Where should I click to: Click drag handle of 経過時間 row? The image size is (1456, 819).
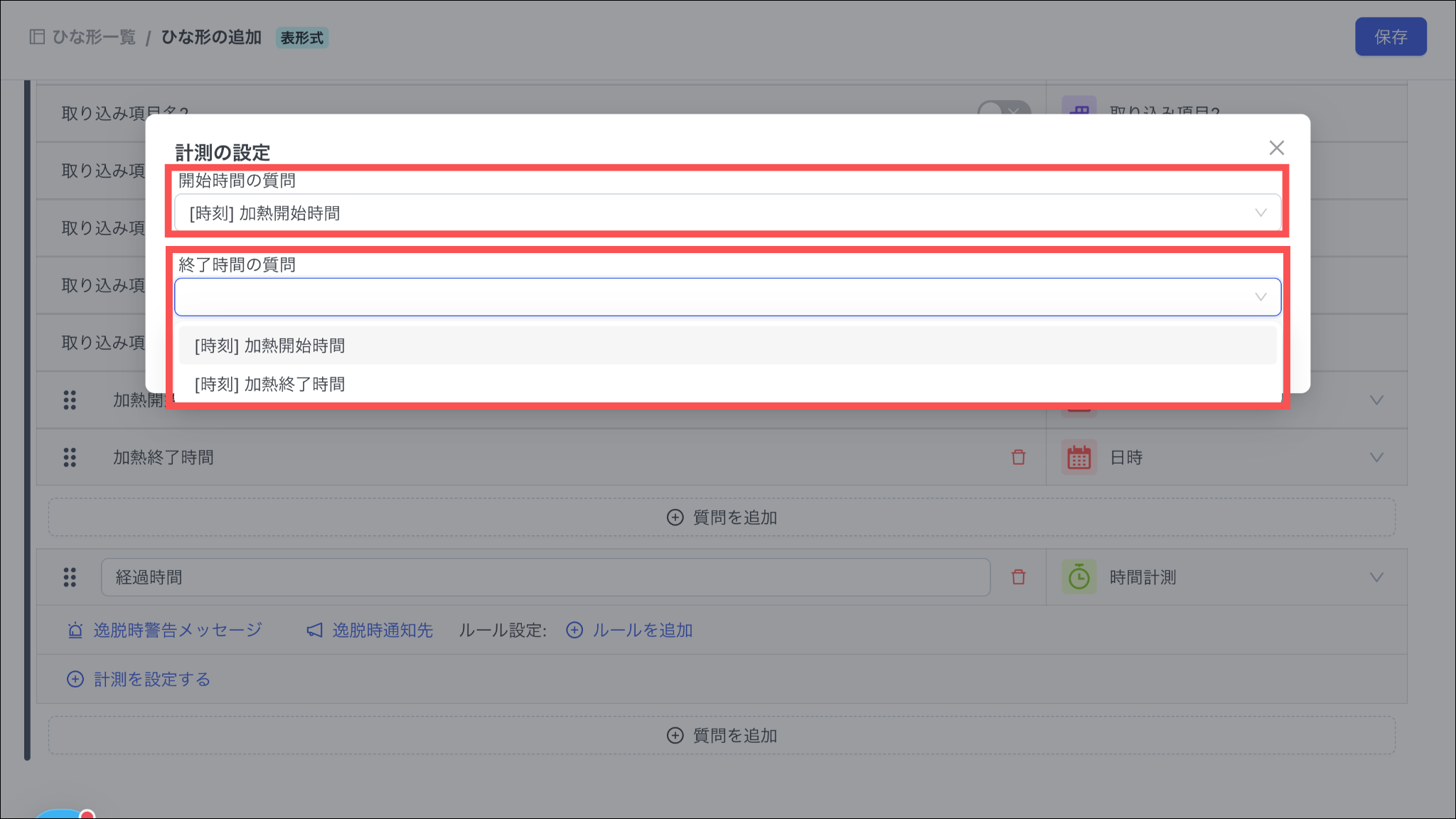click(x=70, y=577)
